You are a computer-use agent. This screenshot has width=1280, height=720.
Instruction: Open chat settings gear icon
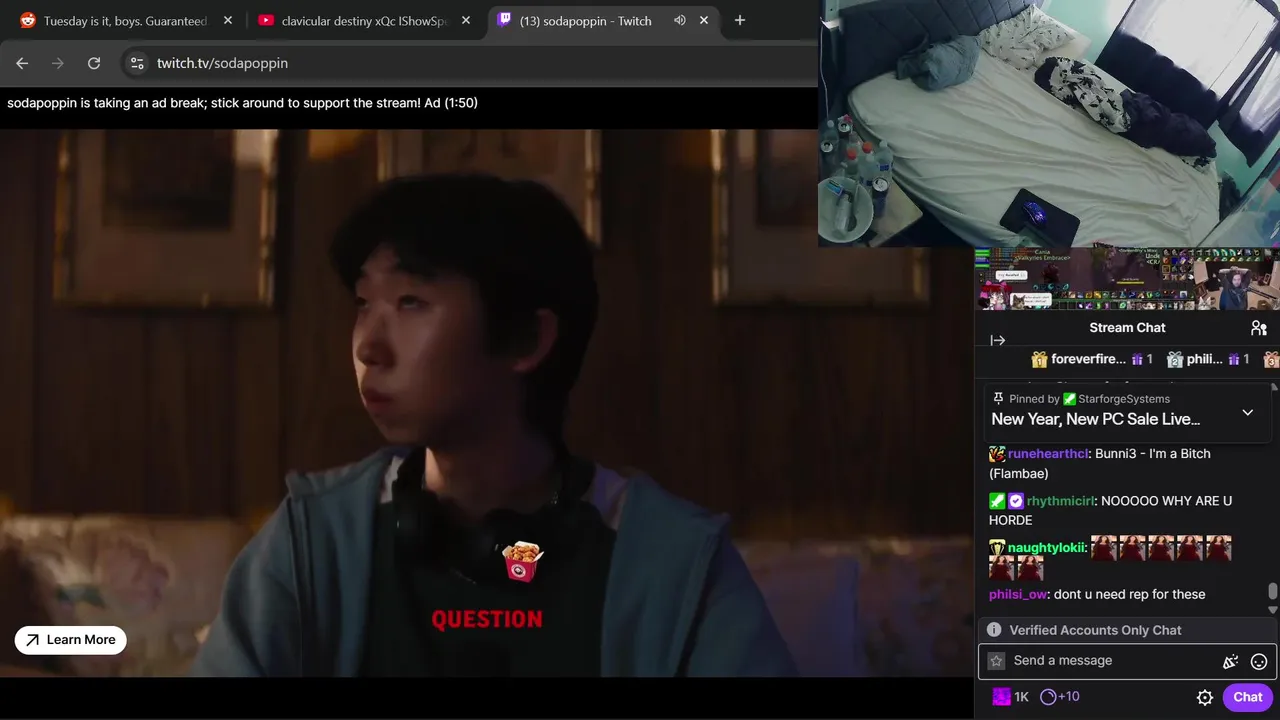click(x=1205, y=698)
